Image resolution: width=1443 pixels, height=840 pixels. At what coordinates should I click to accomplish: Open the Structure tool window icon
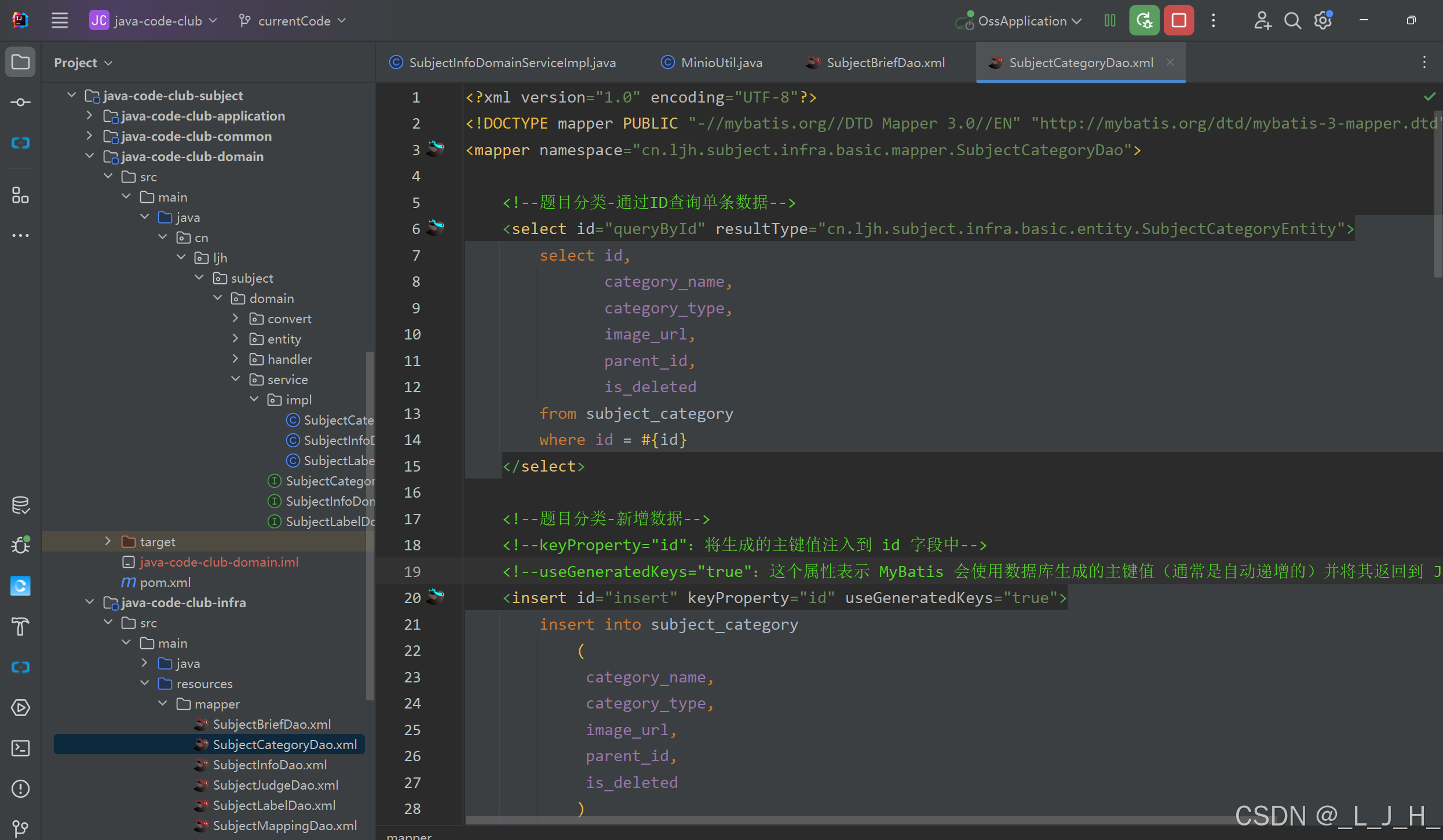point(20,195)
